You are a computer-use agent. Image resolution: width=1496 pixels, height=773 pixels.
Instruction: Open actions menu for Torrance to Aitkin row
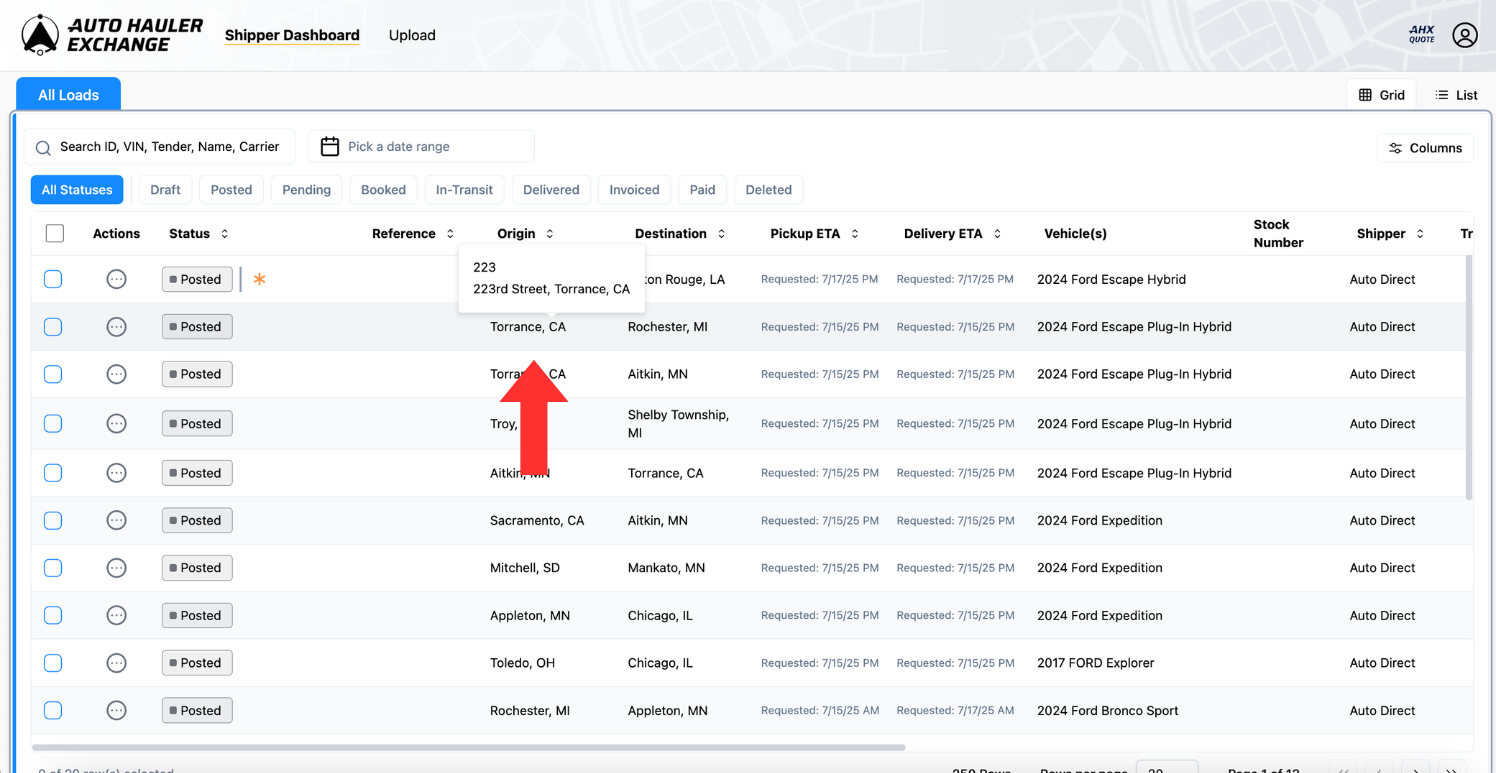pos(117,374)
